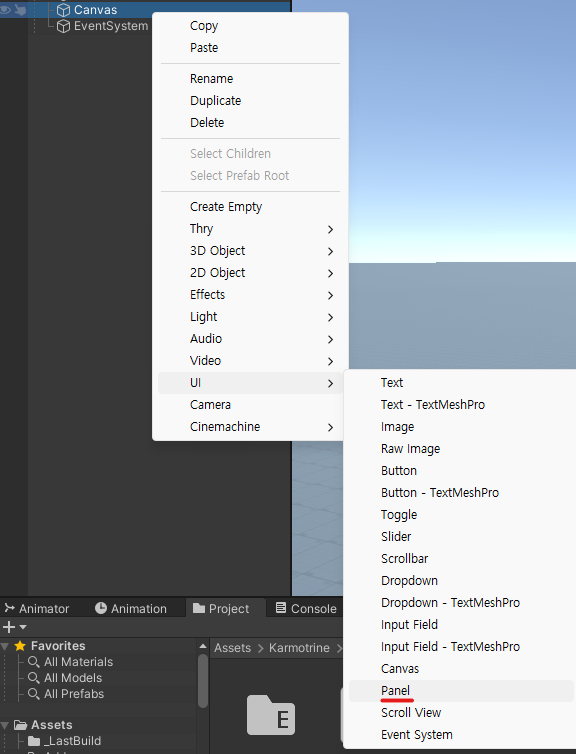Click Karmotrine in the breadcrumb path

click(x=299, y=648)
